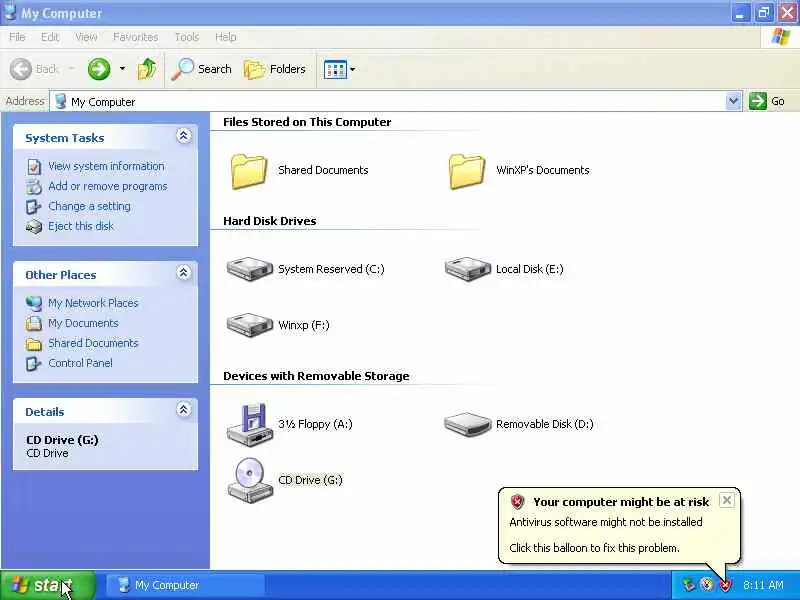Open the Forward history dropdown arrow
Screen dimensions: 800x600
[x=122, y=68]
